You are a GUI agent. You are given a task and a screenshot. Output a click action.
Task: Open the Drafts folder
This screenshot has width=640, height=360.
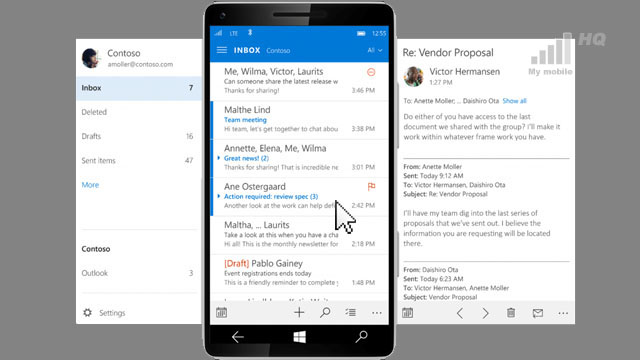[x=139, y=136]
